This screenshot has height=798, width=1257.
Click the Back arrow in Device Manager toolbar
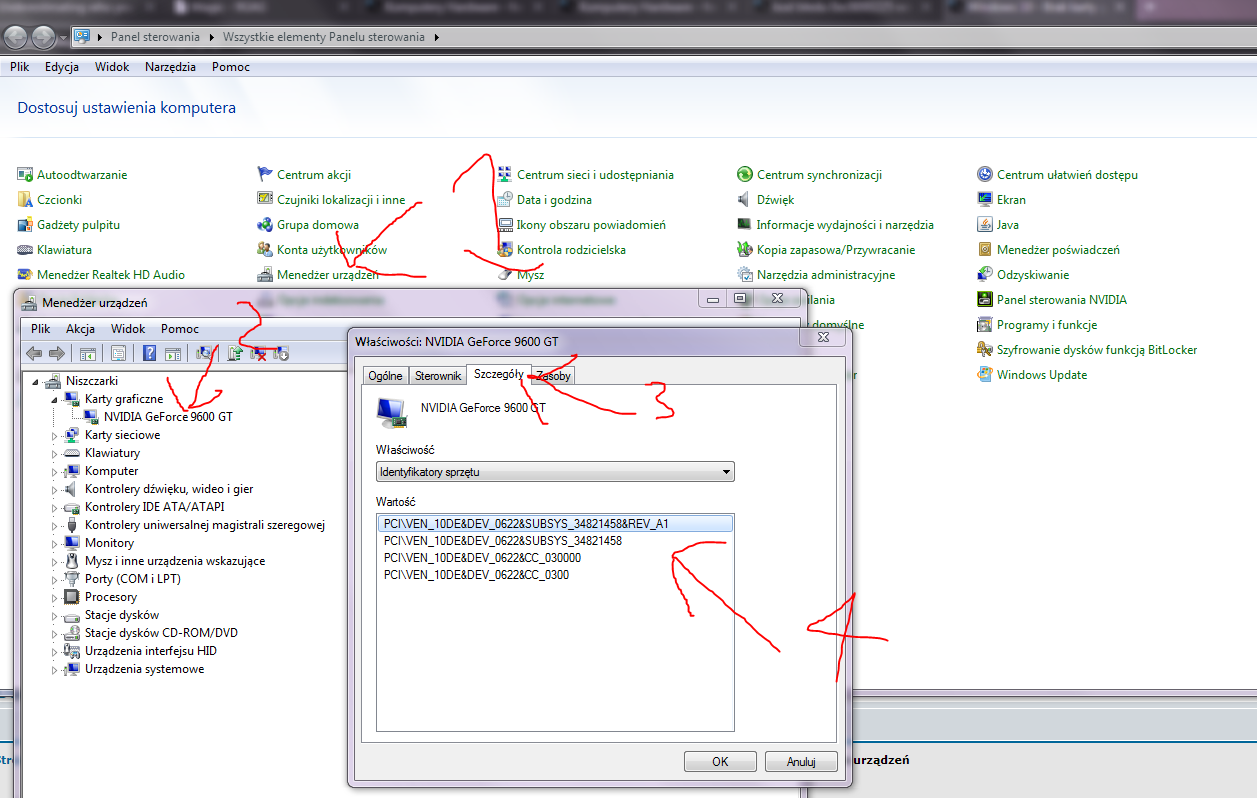point(34,353)
